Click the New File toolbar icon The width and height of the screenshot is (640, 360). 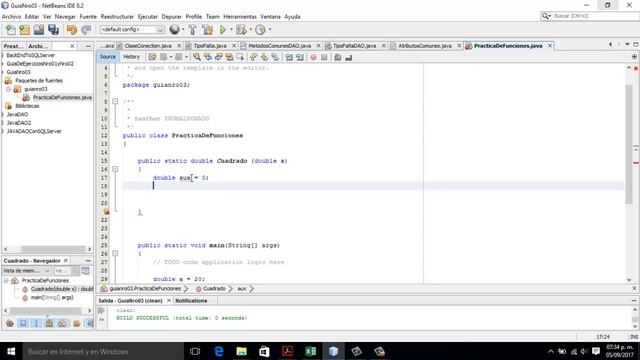(11, 30)
